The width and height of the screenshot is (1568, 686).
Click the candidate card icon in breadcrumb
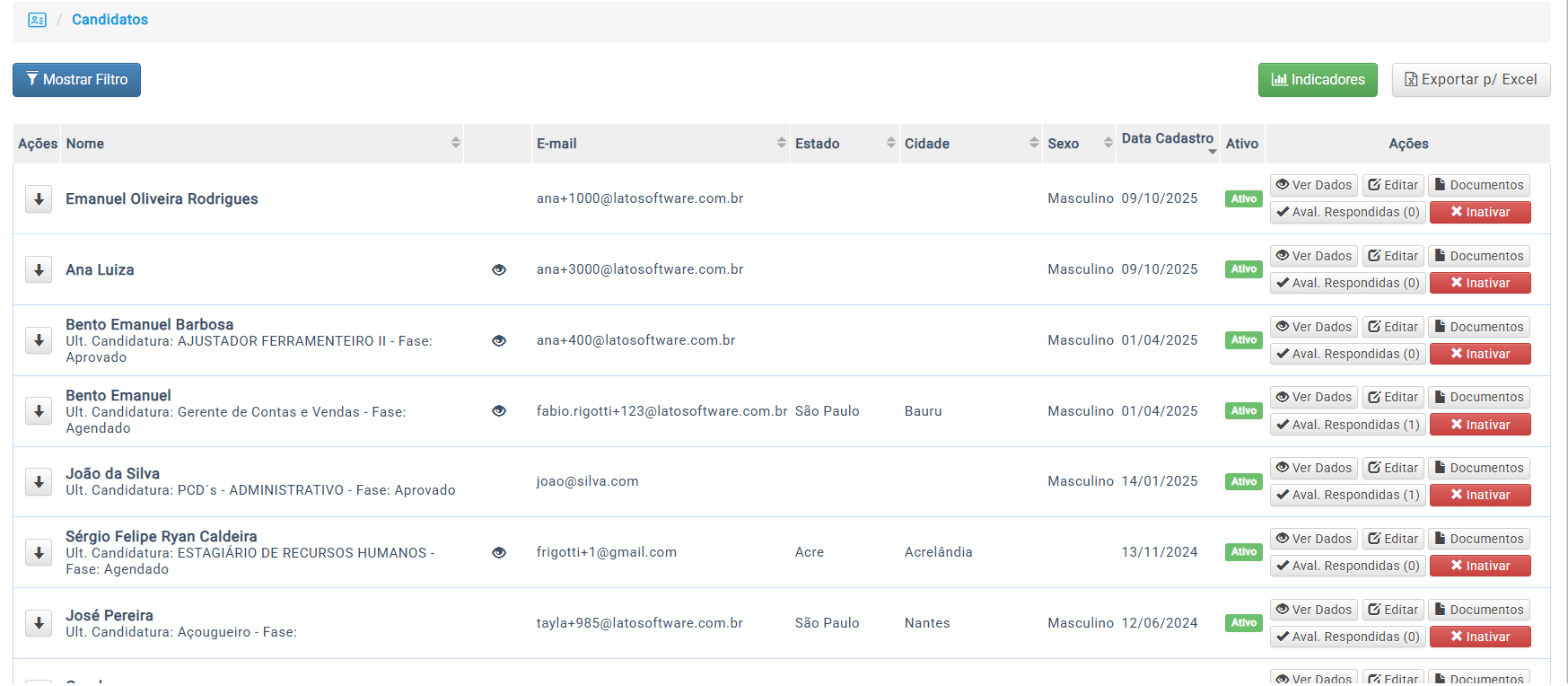pos(37,20)
